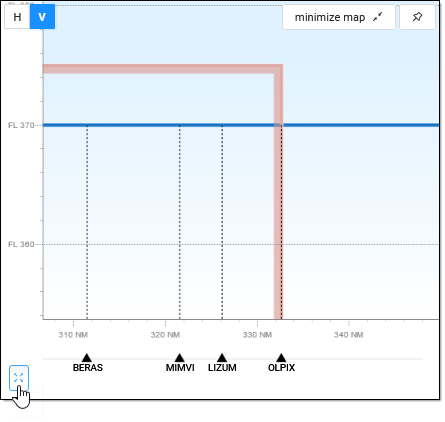Click the blue flight level line

coord(241,125)
